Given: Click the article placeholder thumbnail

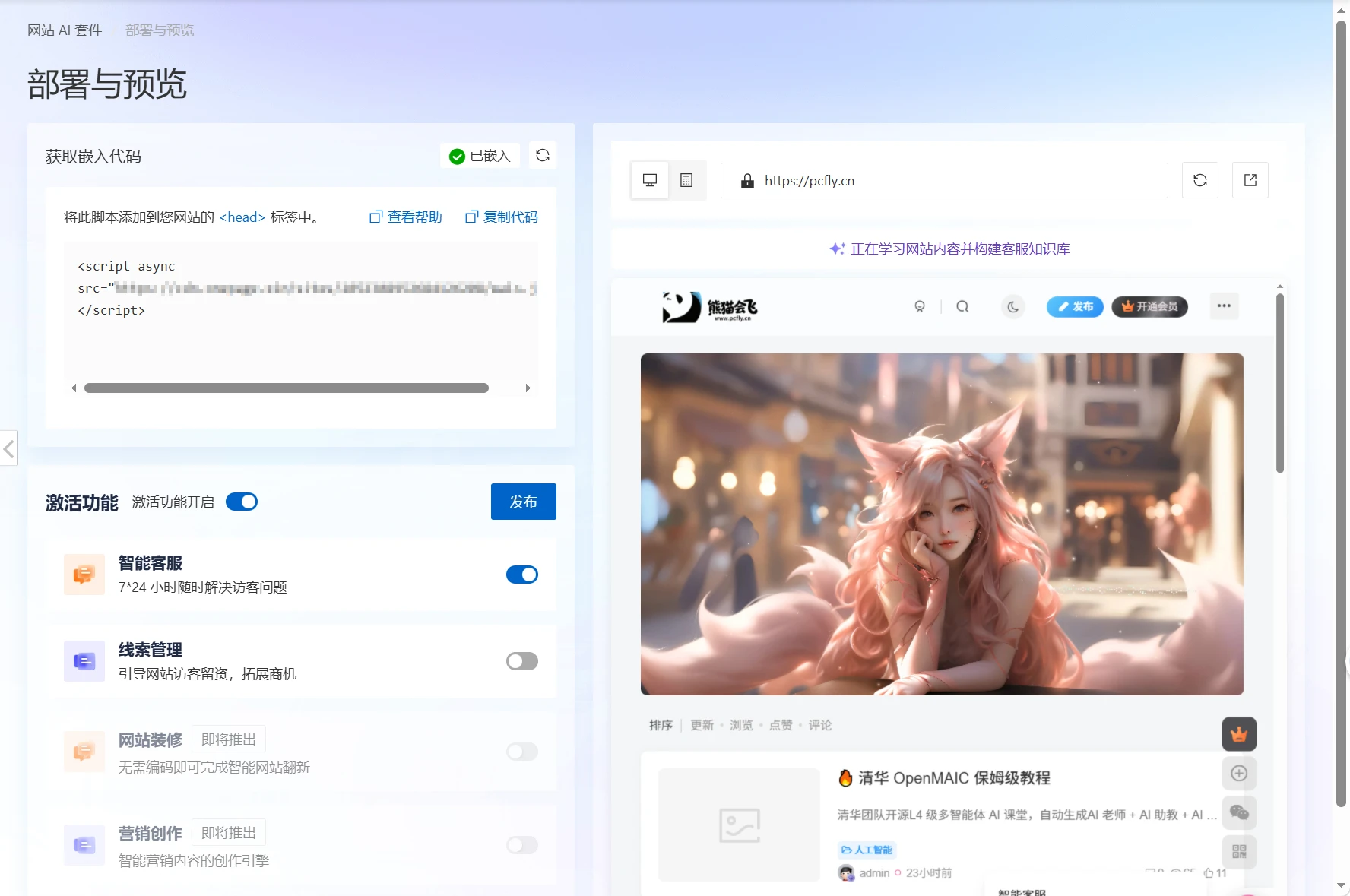Looking at the screenshot, I should tap(739, 825).
